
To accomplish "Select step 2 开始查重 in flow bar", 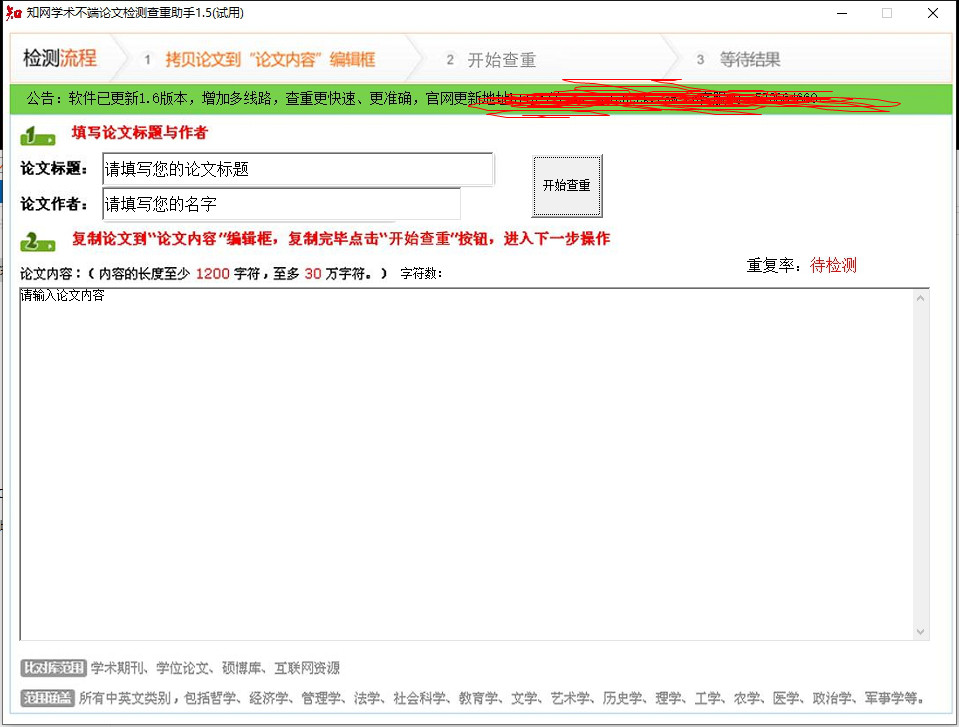I will (491, 60).
